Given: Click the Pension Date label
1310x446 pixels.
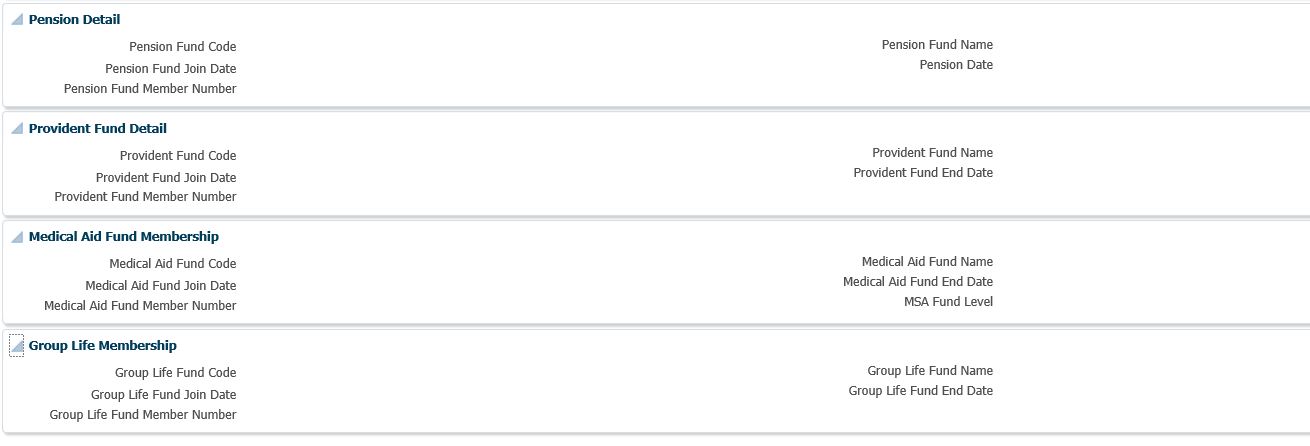Looking at the screenshot, I should [x=956, y=65].
